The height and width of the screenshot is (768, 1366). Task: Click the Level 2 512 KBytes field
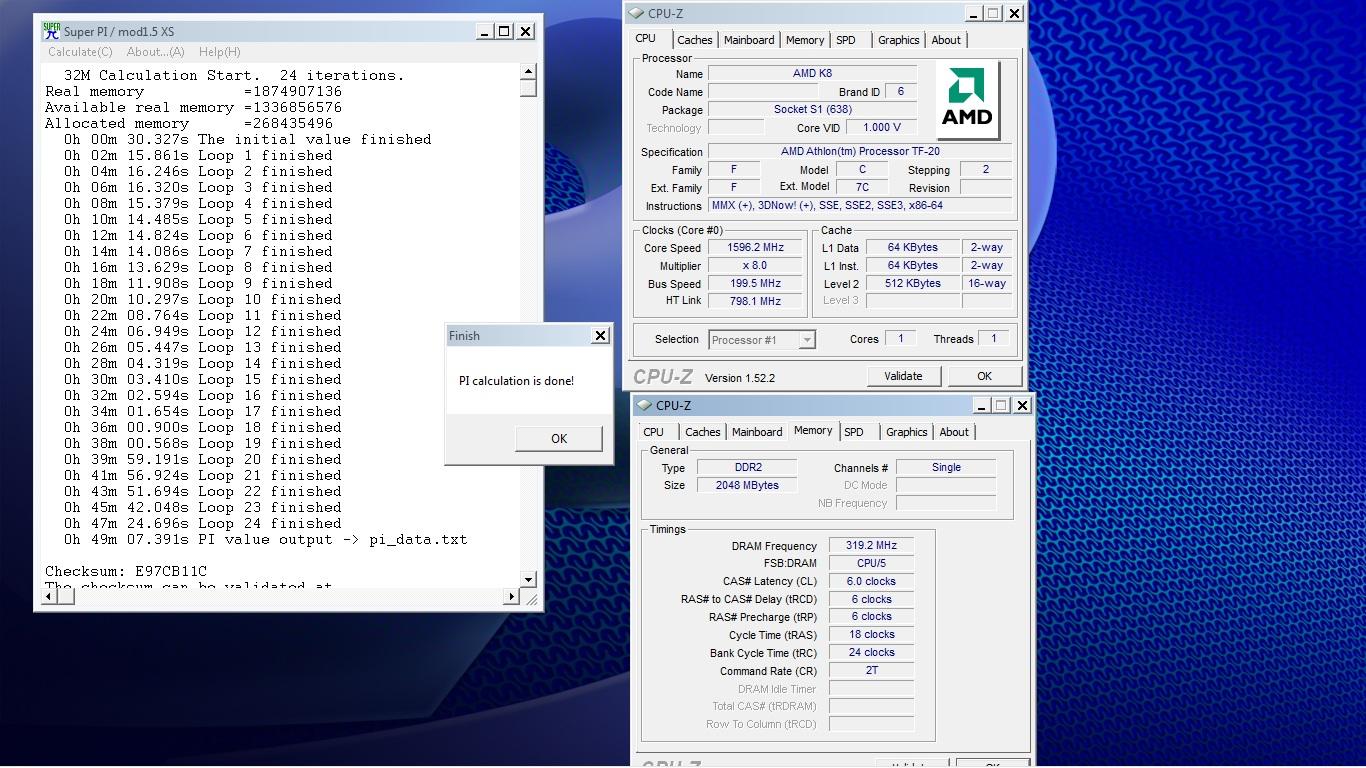click(x=912, y=284)
